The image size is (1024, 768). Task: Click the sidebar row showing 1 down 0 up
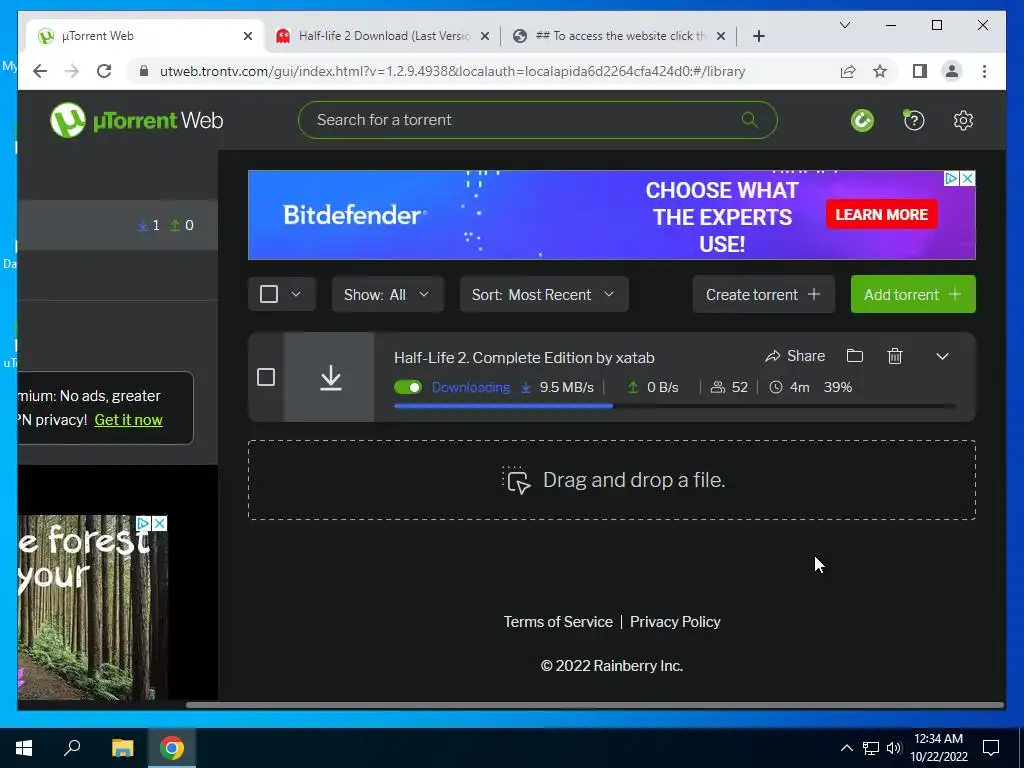pyautogui.click(x=118, y=225)
